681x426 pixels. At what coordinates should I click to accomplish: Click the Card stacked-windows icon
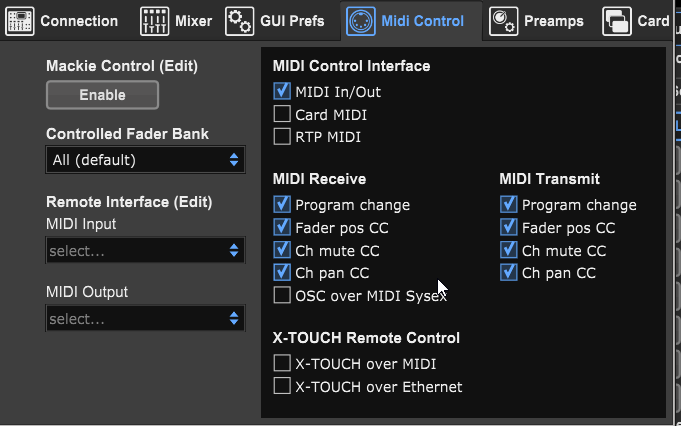[x=617, y=21]
